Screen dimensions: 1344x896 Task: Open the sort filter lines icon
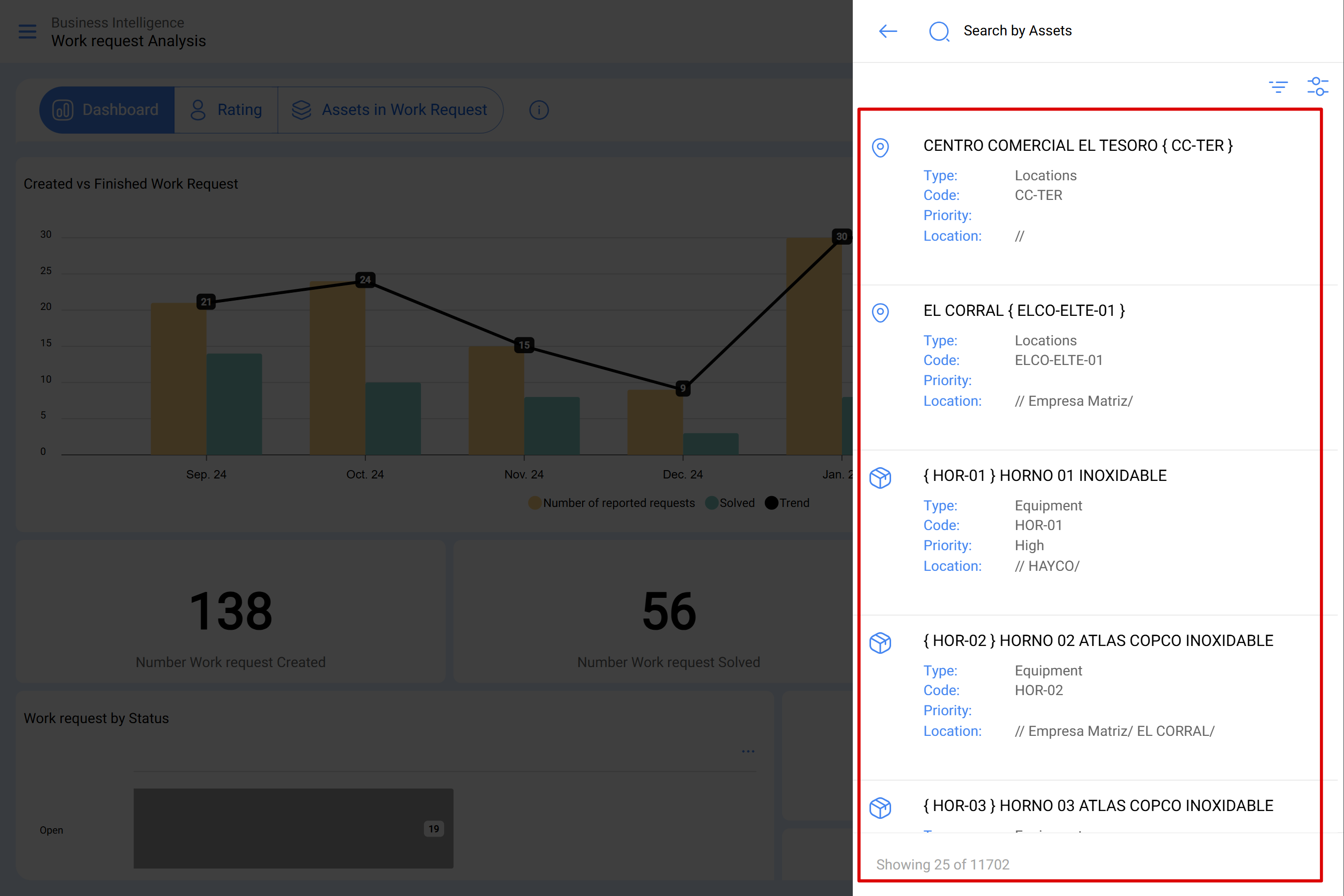coord(1278,86)
